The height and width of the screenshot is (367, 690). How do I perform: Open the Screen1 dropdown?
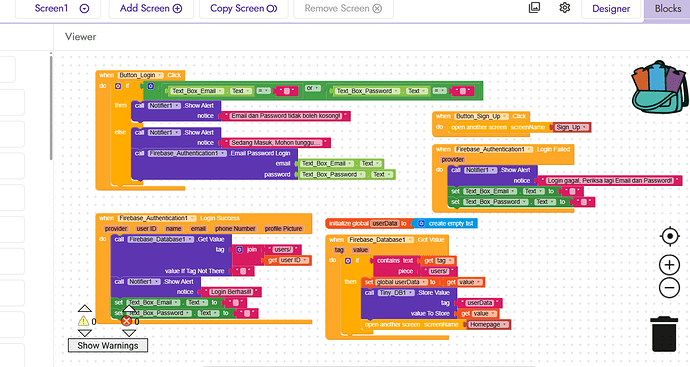84,8
